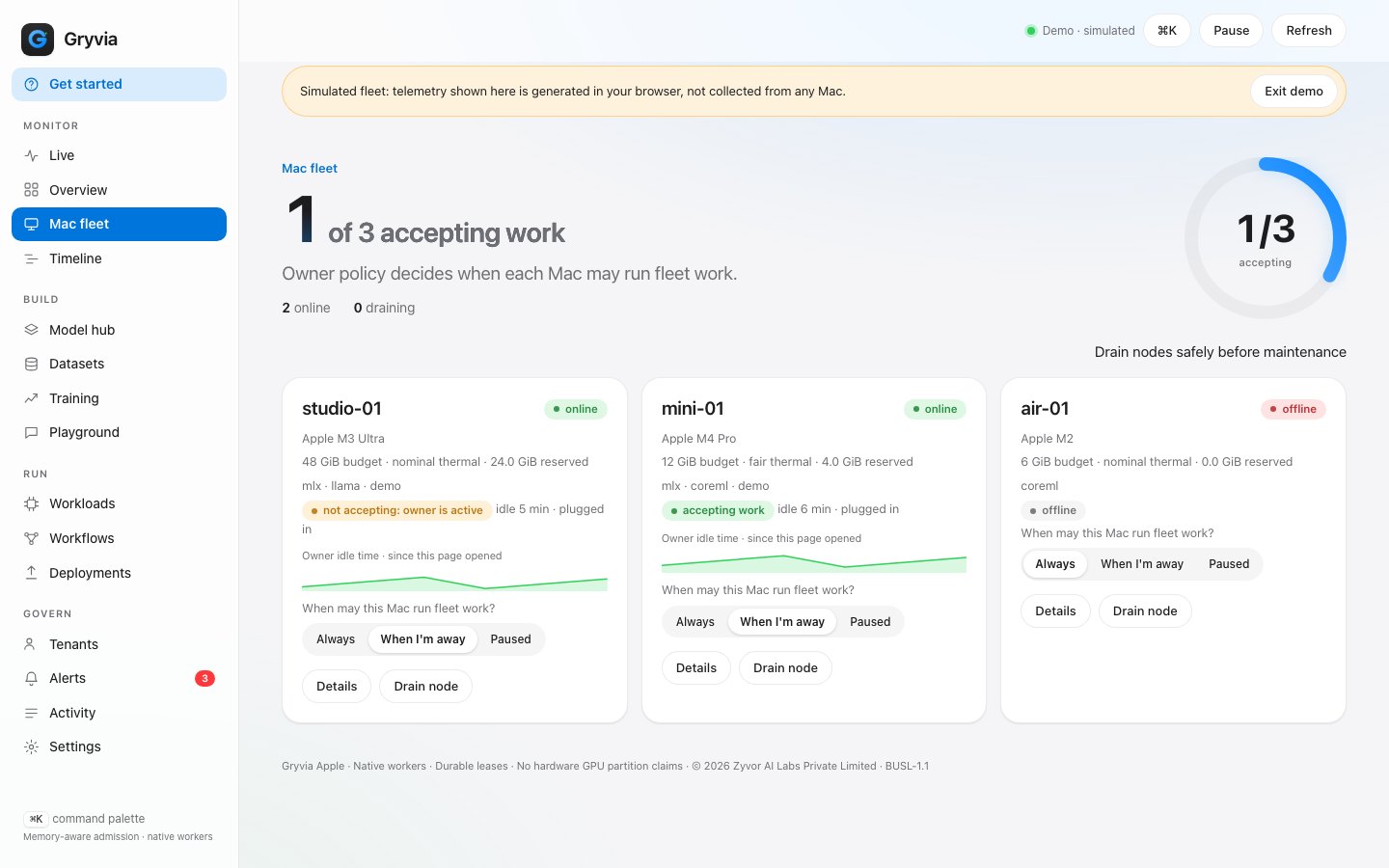The width and height of the screenshot is (1389, 868).
Task: Set studio-01 policy to Paused
Action: point(510,639)
